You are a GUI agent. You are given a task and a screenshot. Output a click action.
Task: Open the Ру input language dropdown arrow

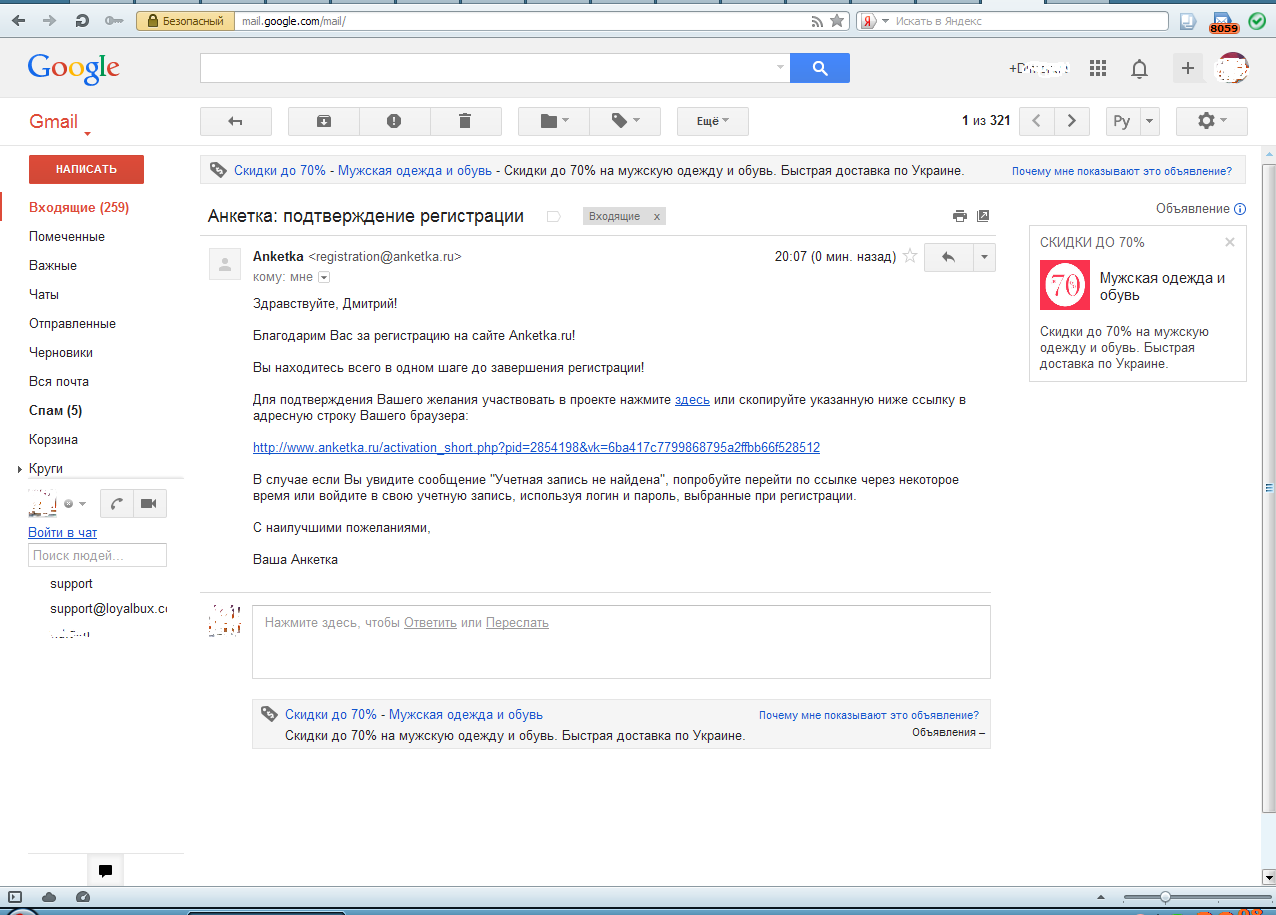pyautogui.click(x=1149, y=121)
